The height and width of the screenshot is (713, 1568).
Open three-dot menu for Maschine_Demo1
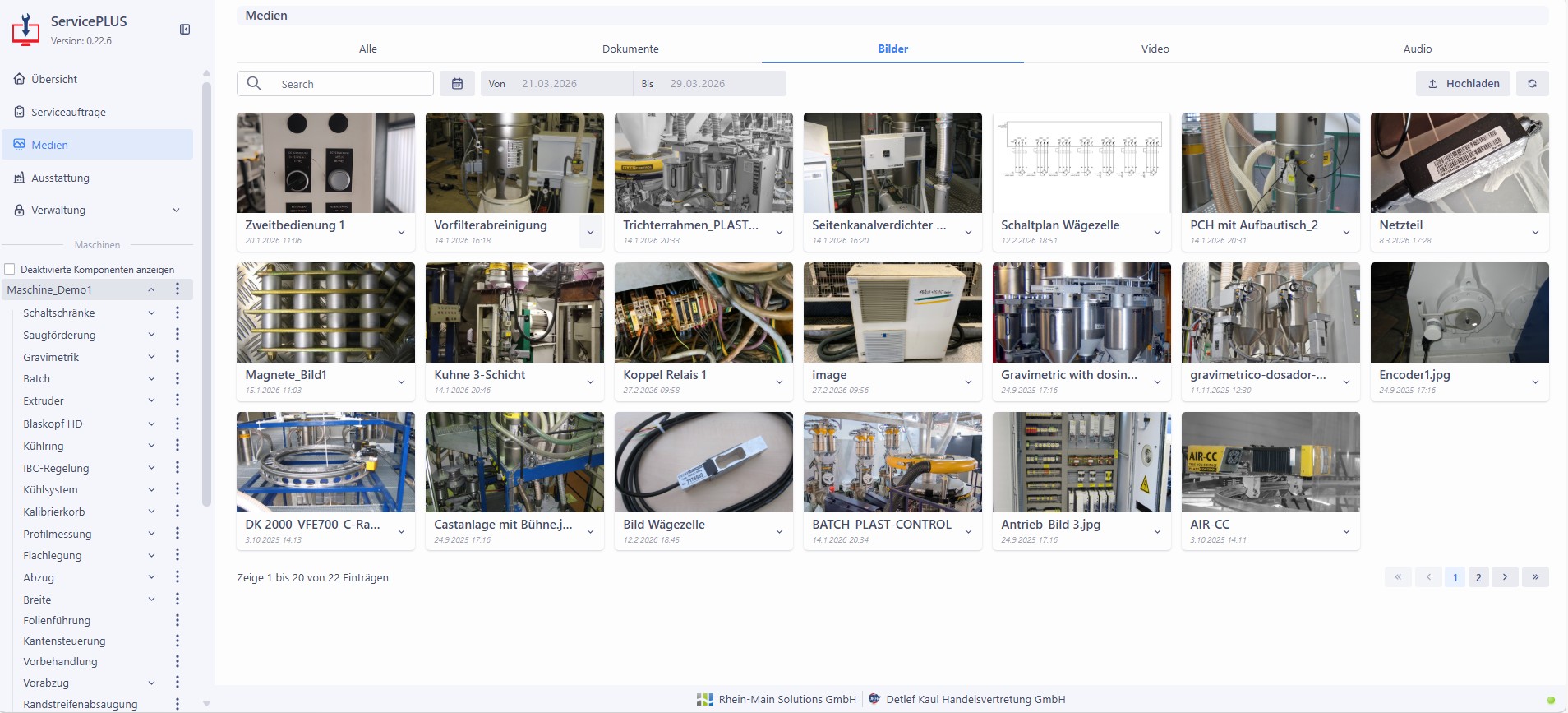click(x=177, y=289)
